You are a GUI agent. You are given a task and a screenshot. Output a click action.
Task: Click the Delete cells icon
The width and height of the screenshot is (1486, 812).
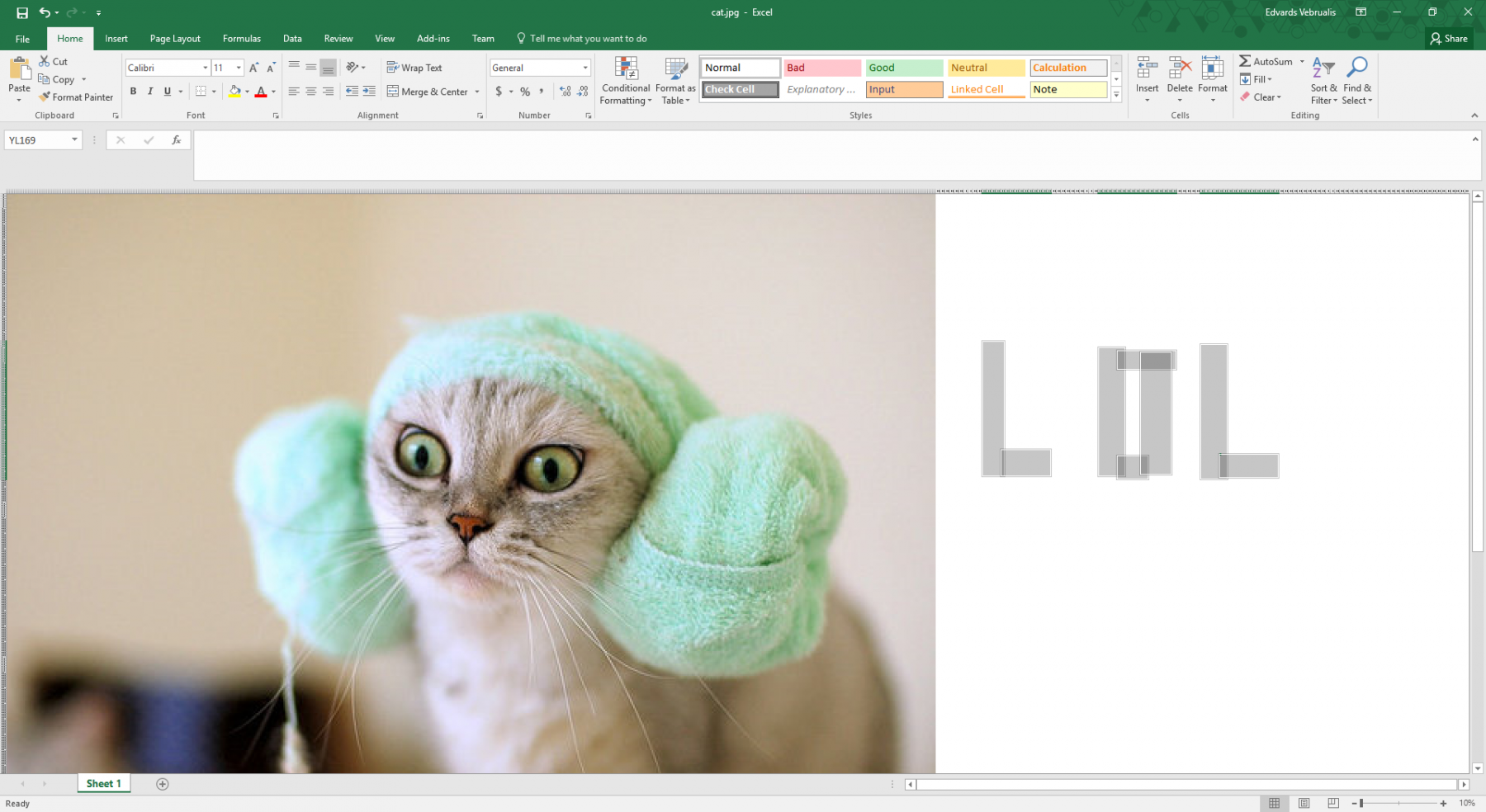coord(1180,68)
